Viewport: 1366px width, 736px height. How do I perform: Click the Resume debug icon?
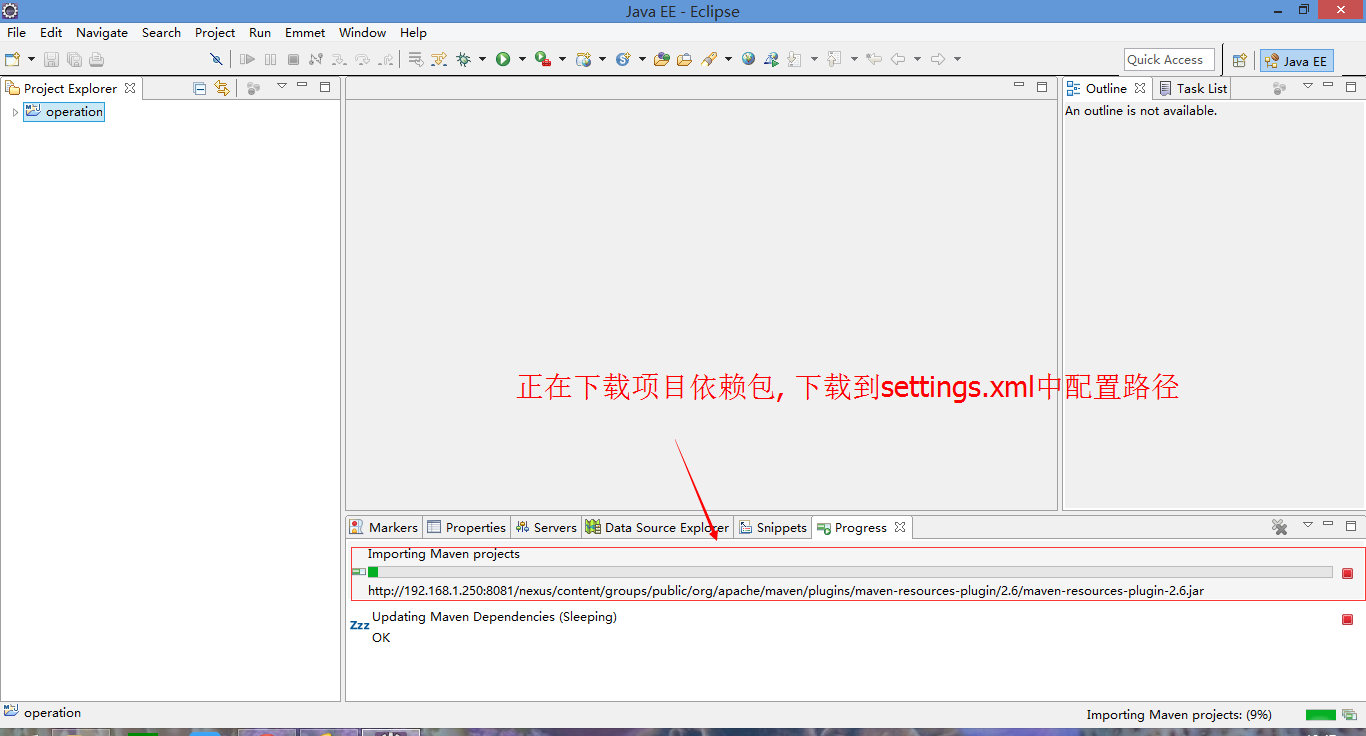coord(247,60)
